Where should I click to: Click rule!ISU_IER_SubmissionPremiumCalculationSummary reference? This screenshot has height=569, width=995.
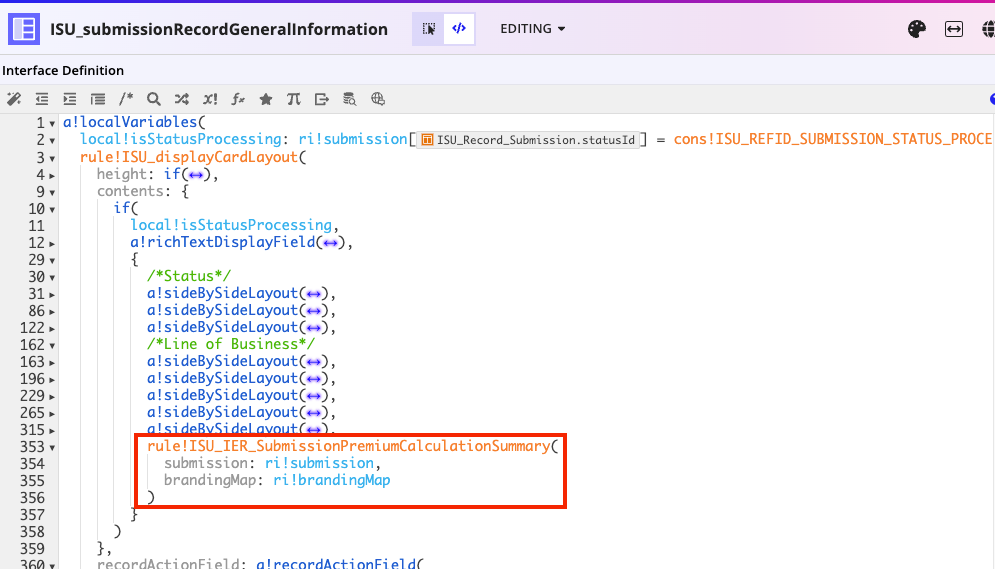pos(348,446)
